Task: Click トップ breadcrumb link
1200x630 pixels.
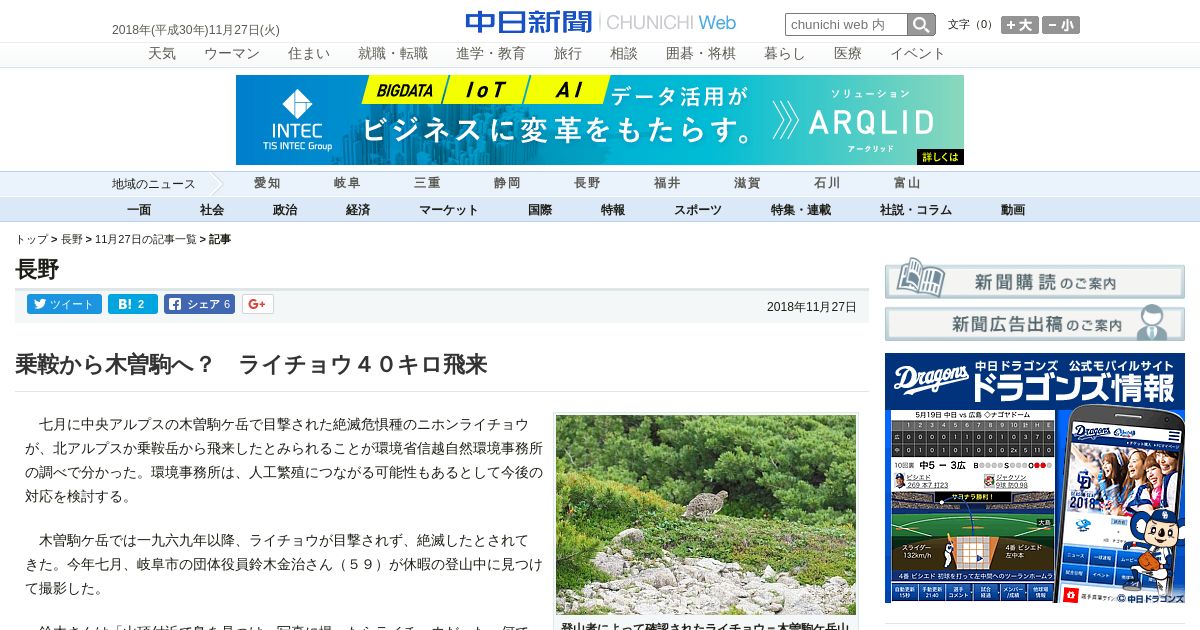Action: [31, 240]
